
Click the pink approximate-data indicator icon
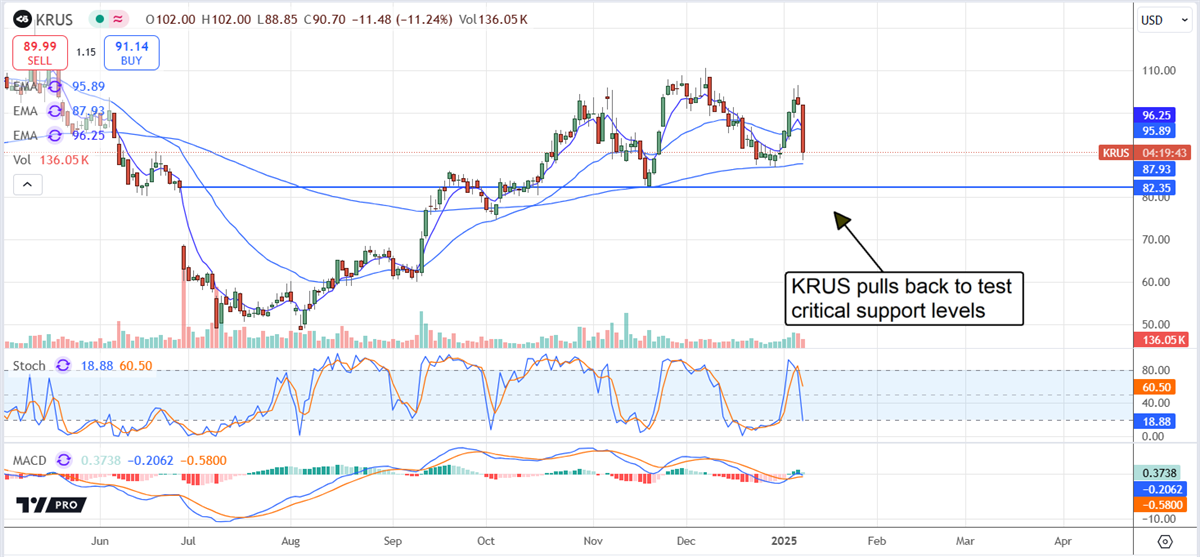click(120, 19)
